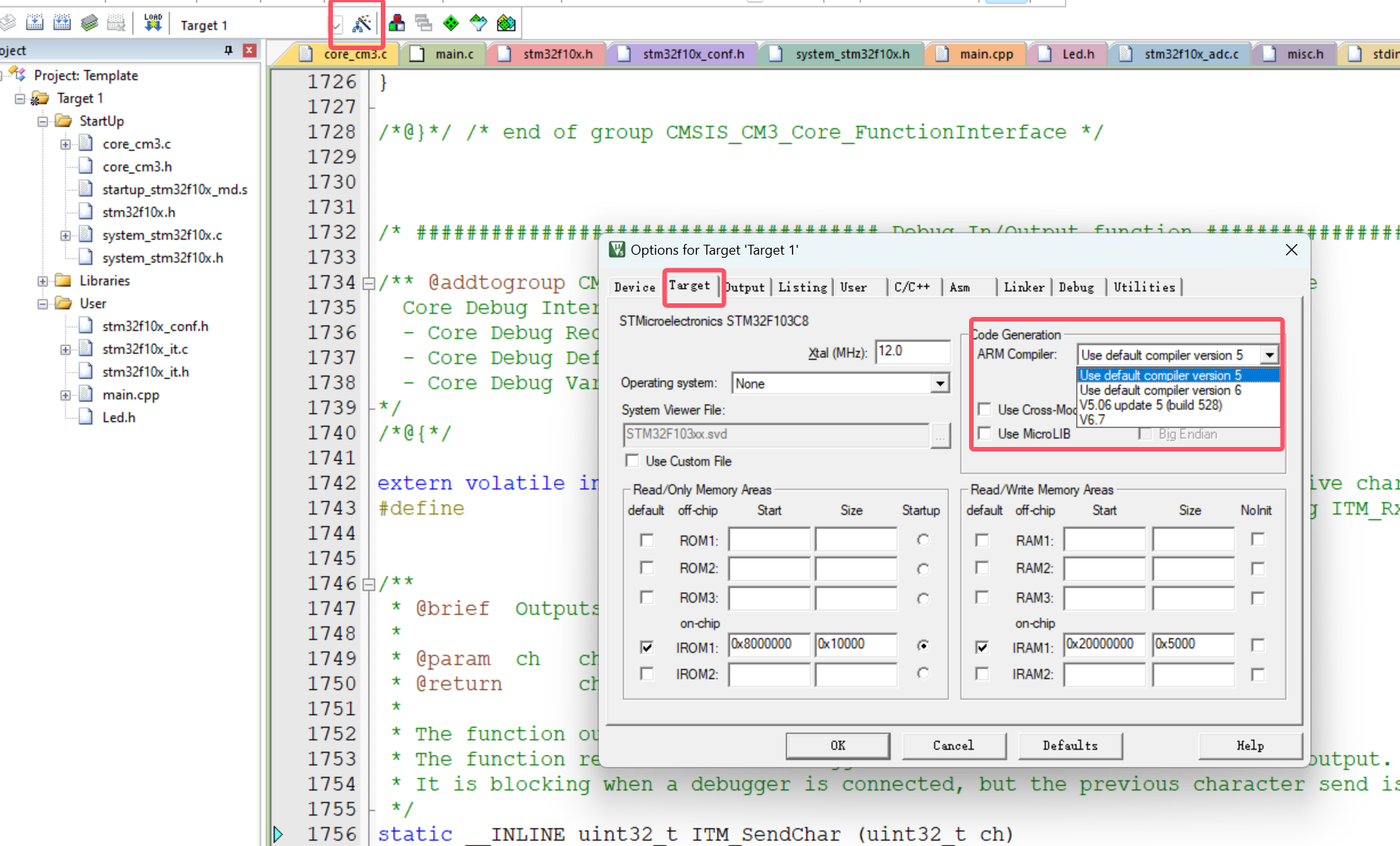Image resolution: width=1400 pixels, height=846 pixels.
Task: Click the System Viewer File browse button
Action: 941,436
